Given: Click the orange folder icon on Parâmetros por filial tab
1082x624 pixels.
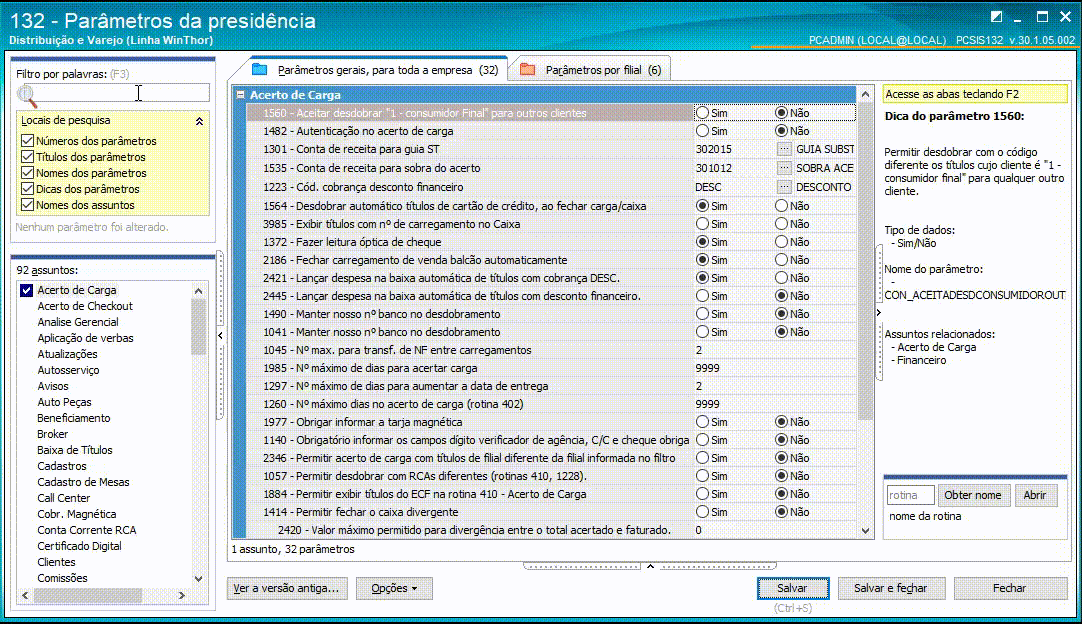Looking at the screenshot, I should point(527,69).
